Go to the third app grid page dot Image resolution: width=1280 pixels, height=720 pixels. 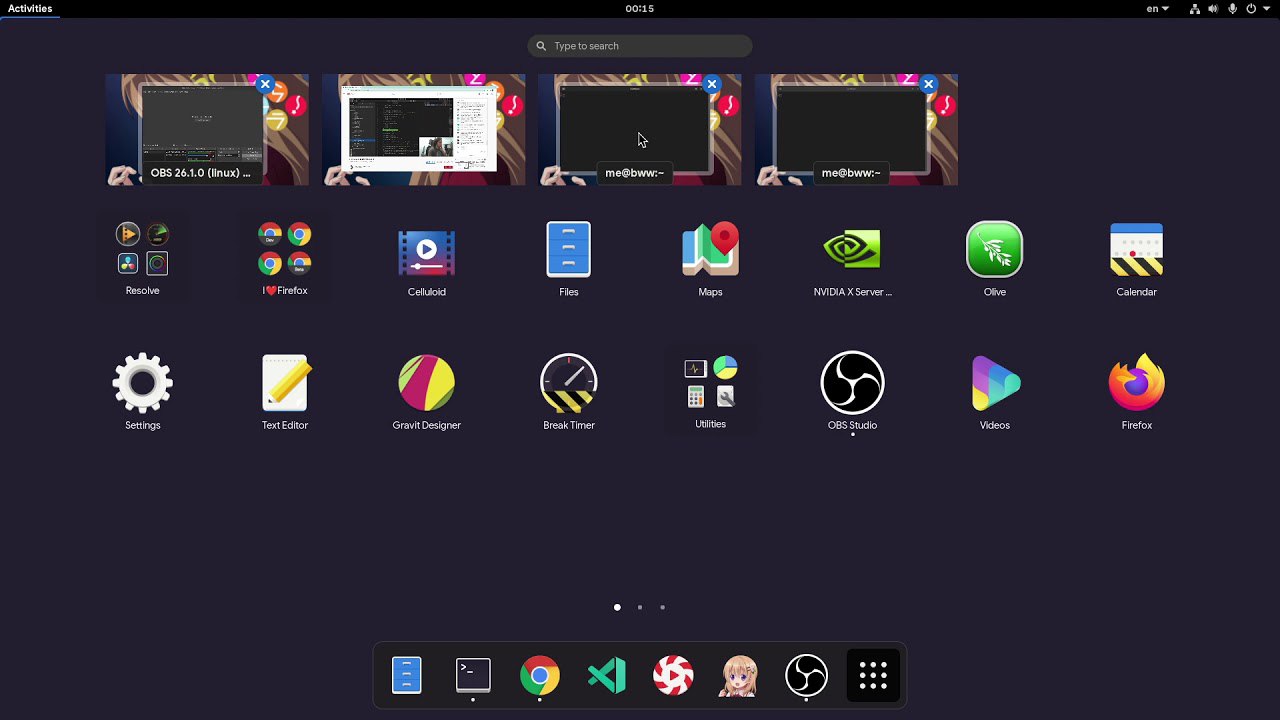(x=662, y=607)
